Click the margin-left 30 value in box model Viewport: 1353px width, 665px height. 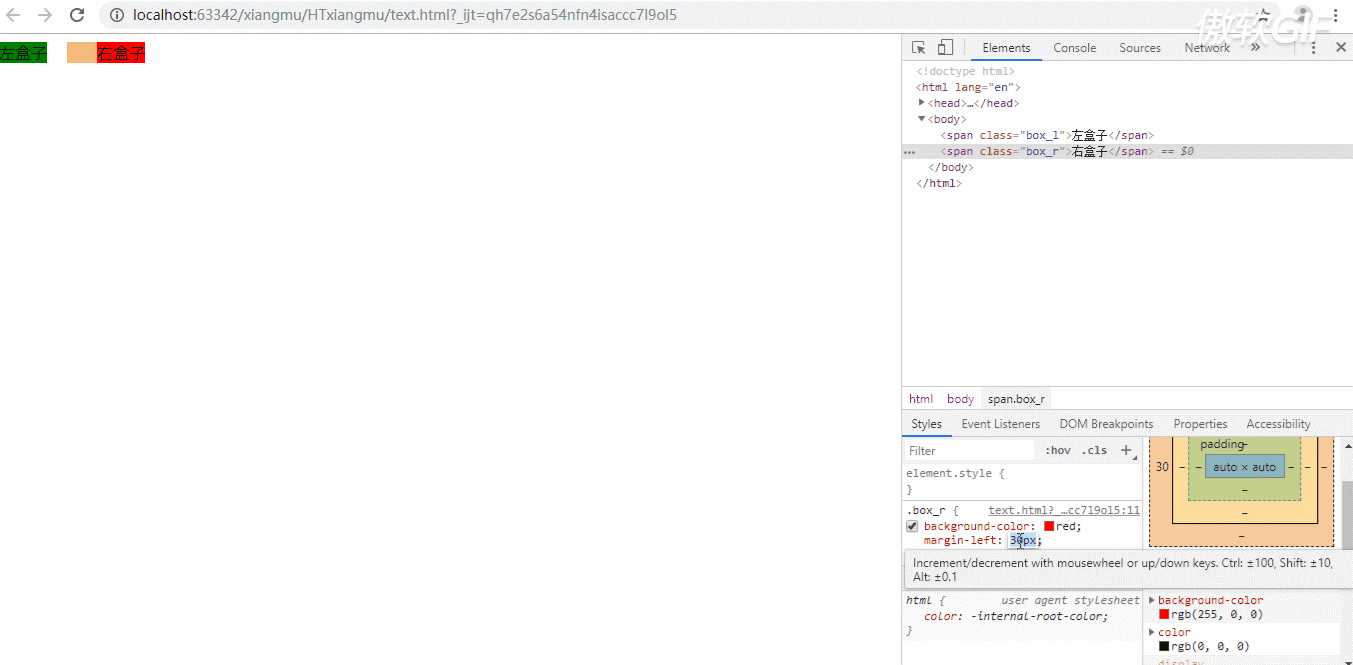tap(1162, 467)
